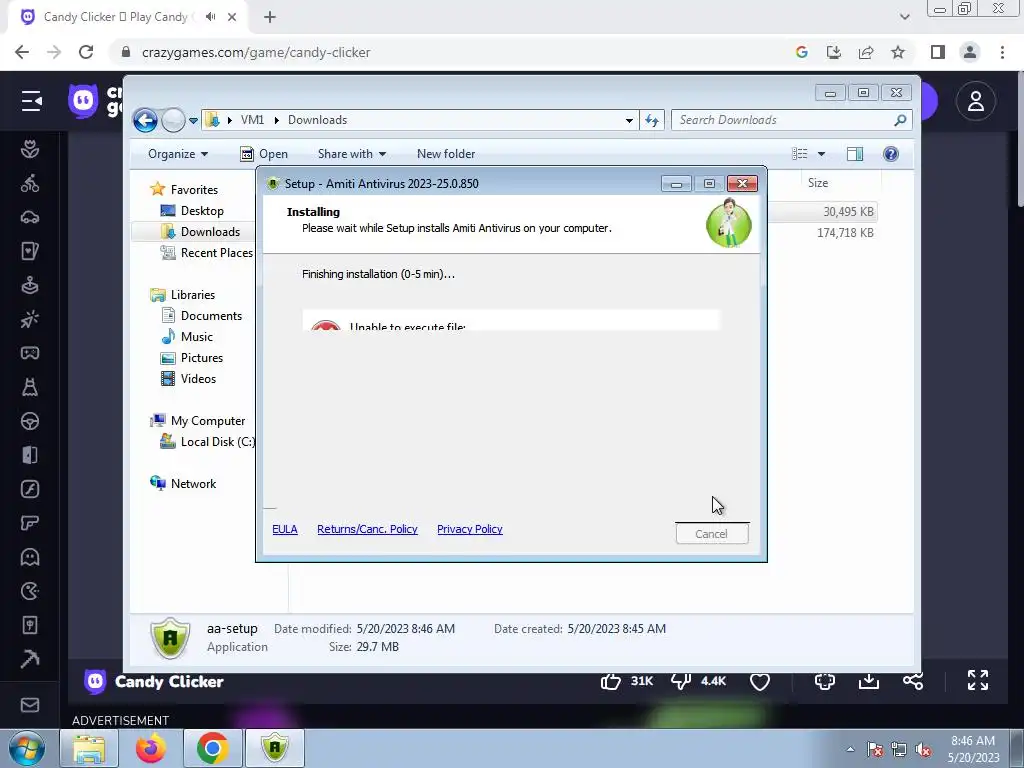Toggle the Chrome side panel

938,52
